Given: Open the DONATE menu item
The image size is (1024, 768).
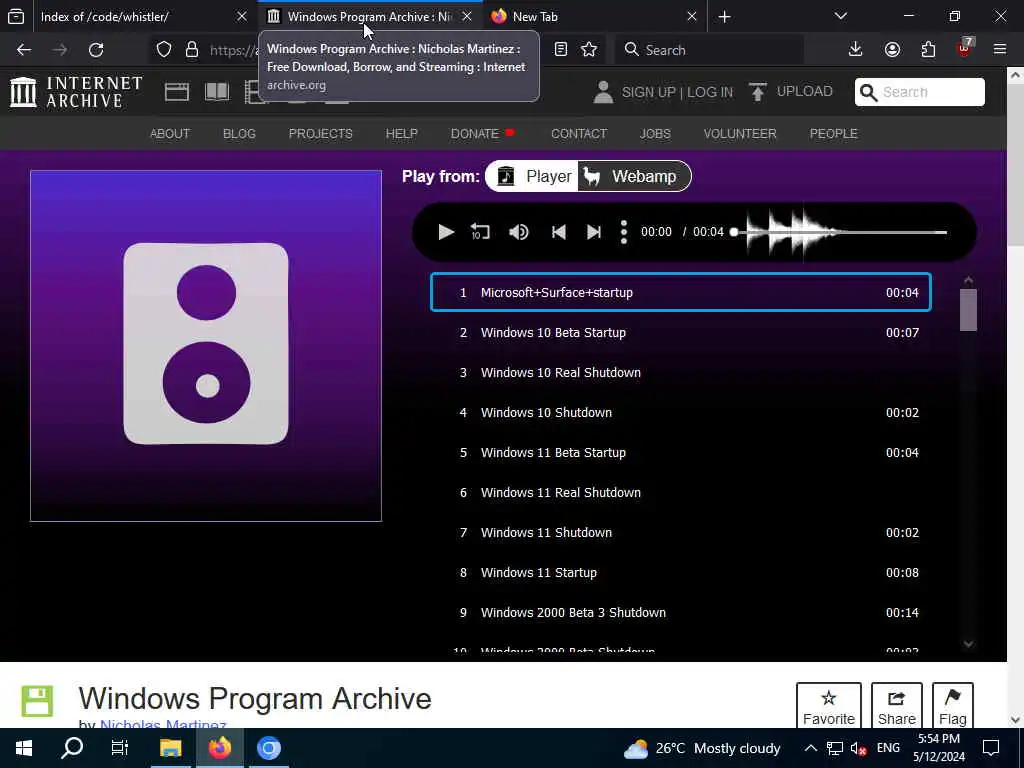Looking at the screenshot, I should point(483,133).
